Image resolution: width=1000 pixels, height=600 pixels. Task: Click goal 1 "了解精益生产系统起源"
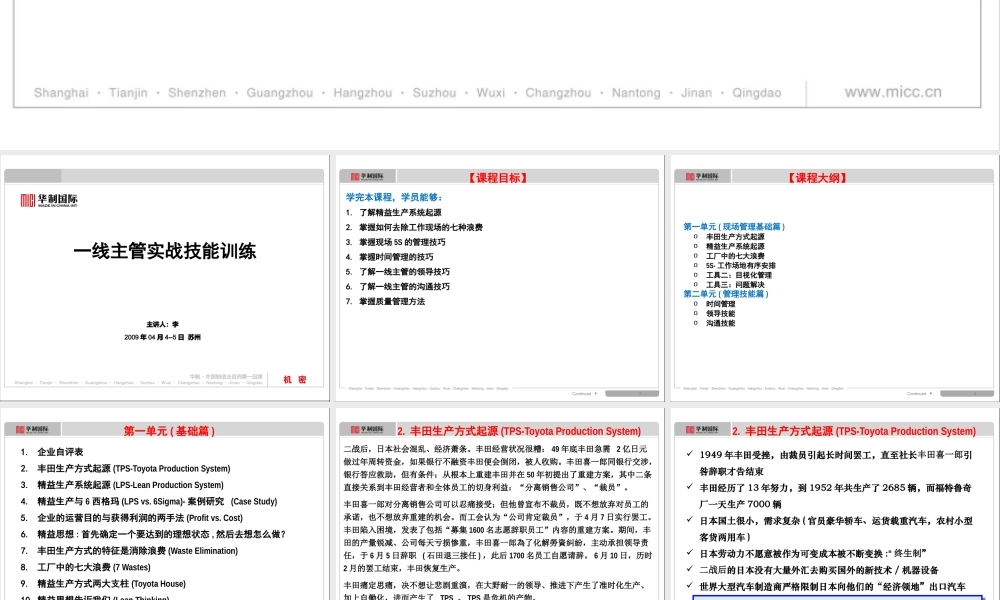(400, 213)
